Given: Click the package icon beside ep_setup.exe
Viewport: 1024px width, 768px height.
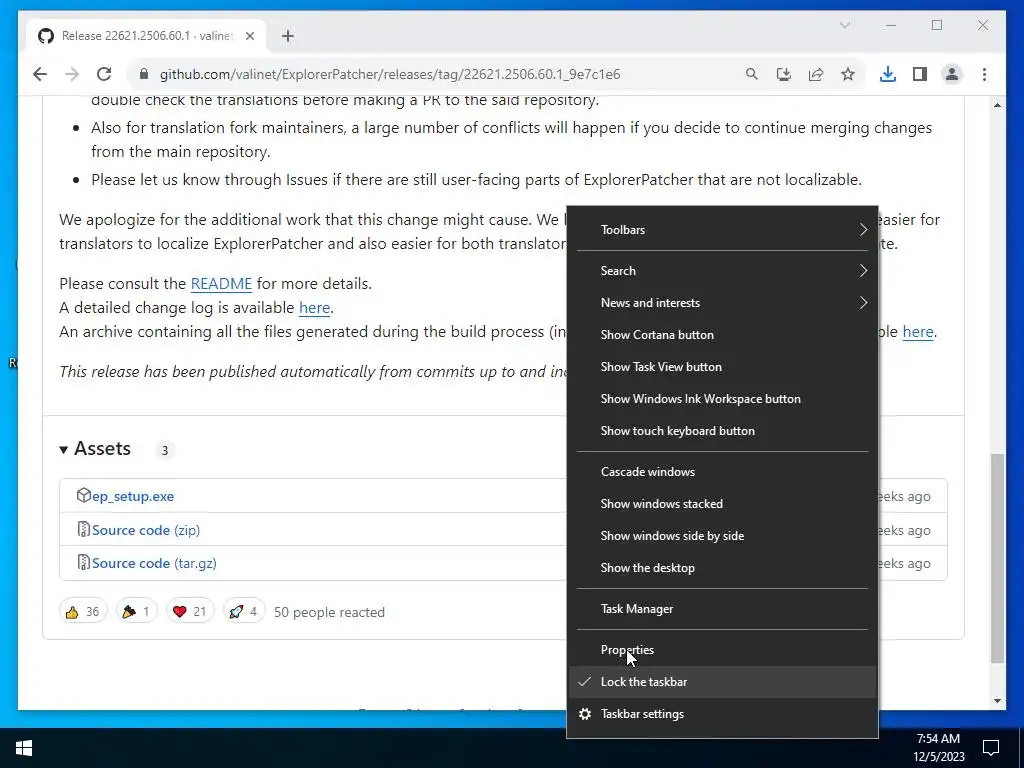Looking at the screenshot, I should click(x=83, y=496).
